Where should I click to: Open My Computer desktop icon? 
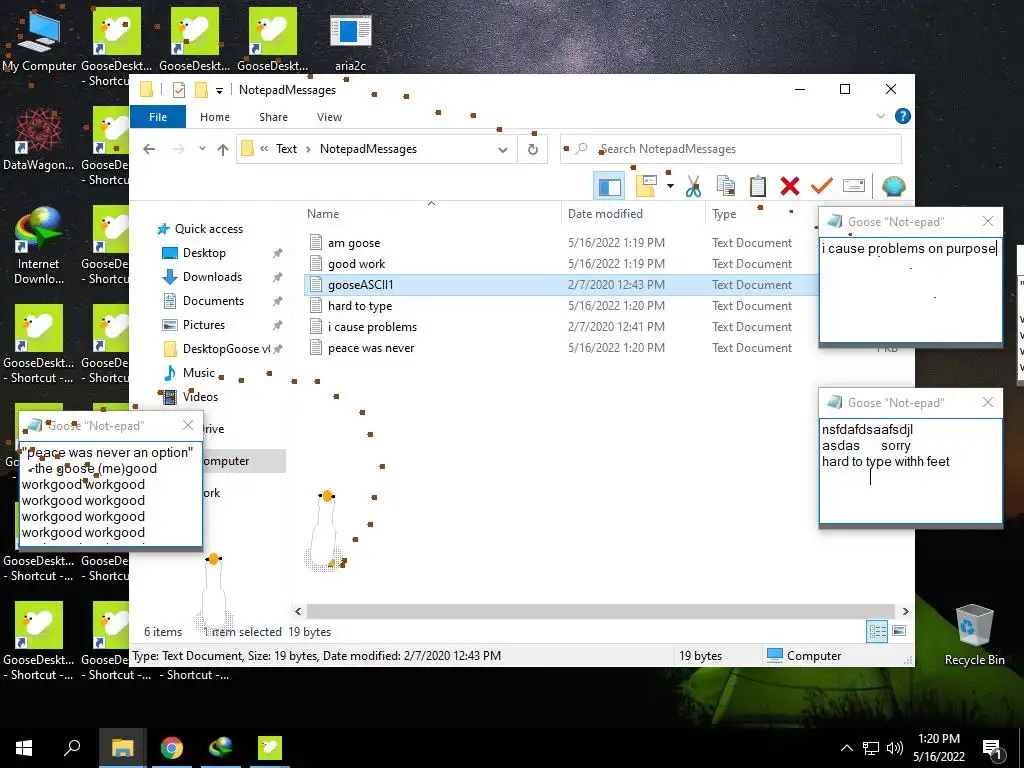[x=39, y=40]
